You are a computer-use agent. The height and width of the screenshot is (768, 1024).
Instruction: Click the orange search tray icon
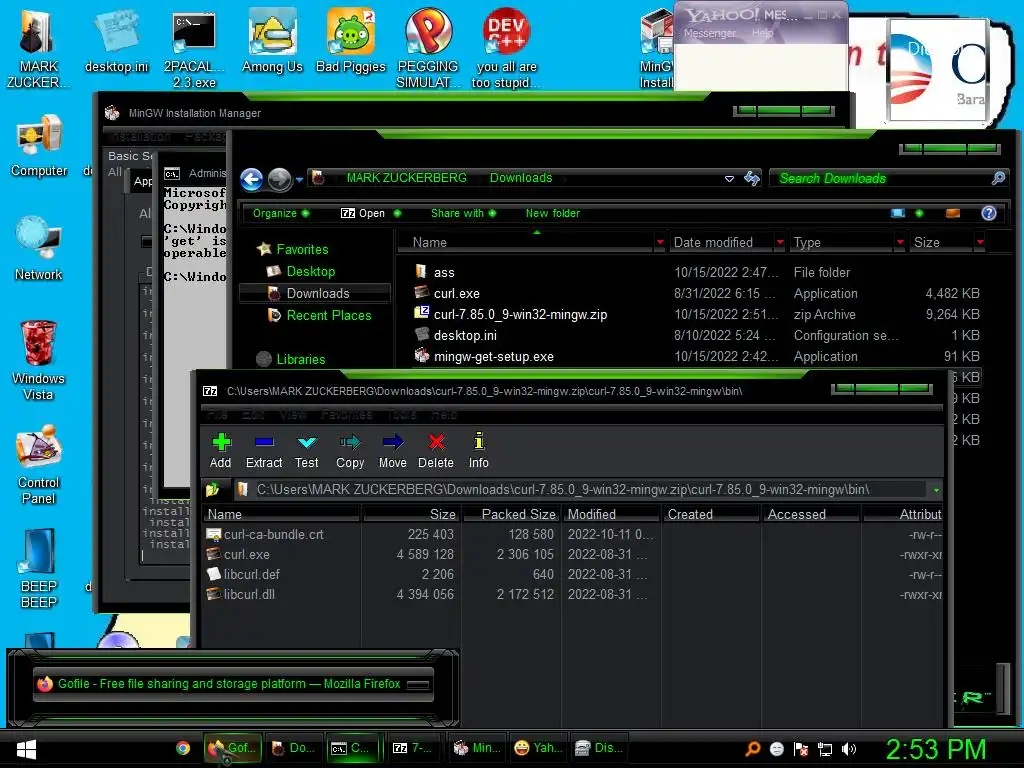(x=753, y=749)
